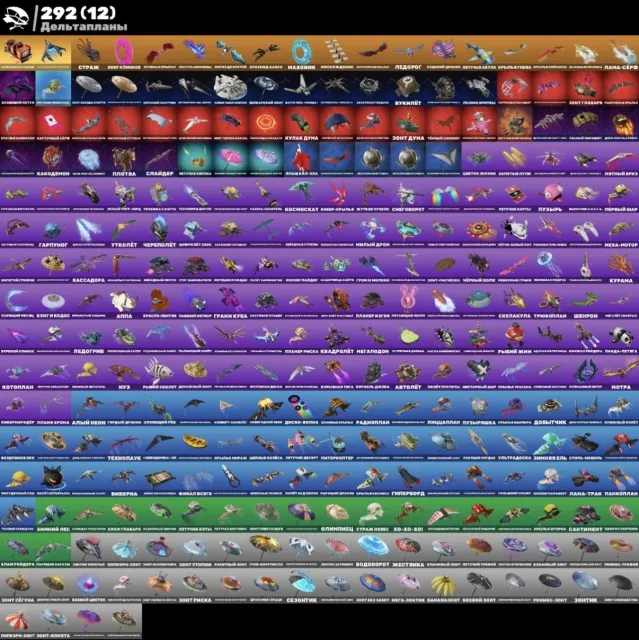Choose the УТКОЛЁТ glider

124,231
